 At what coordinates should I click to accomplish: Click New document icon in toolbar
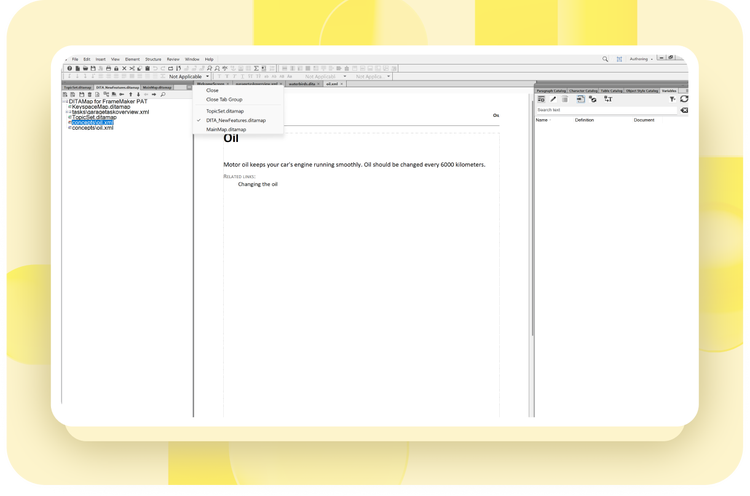[x=77, y=68]
